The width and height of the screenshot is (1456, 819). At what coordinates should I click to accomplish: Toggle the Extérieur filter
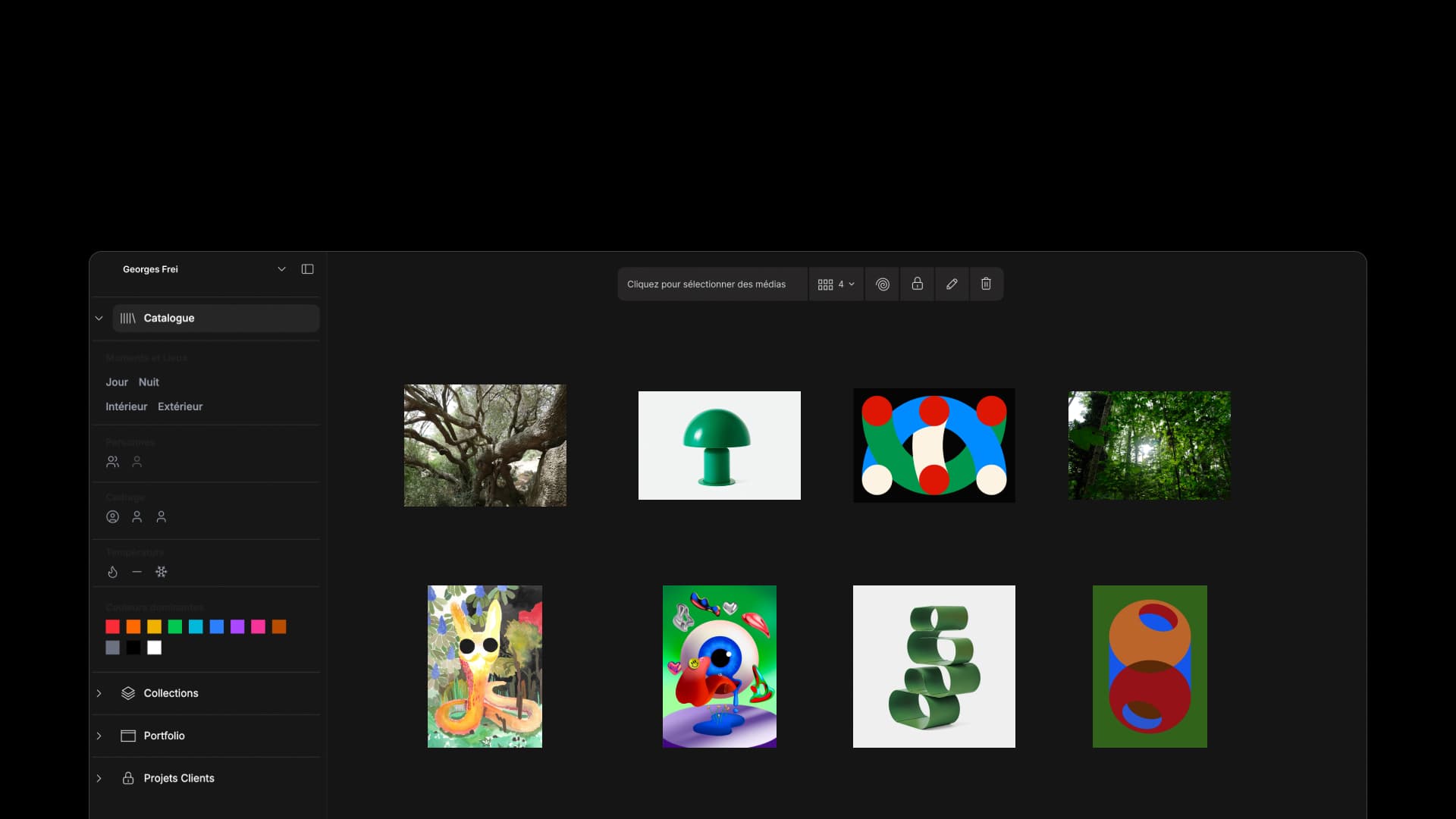tap(180, 406)
